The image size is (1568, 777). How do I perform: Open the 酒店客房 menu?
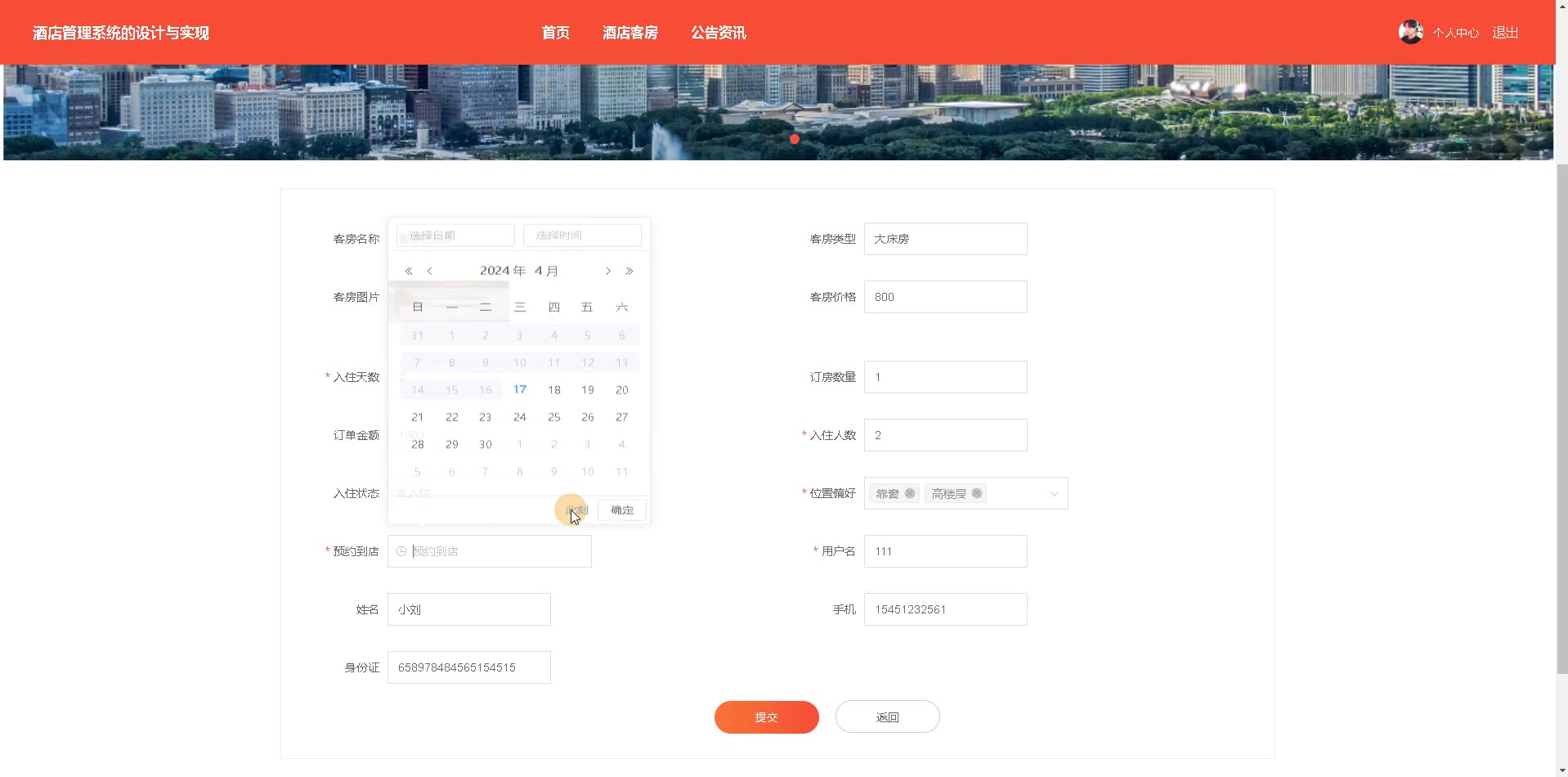point(630,33)
